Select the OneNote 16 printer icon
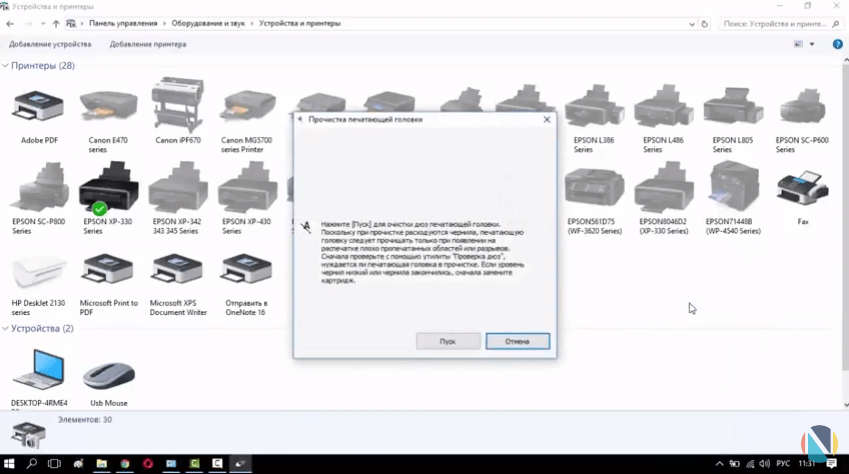This screenshot has height=474, width=849. tap(247, 269)
